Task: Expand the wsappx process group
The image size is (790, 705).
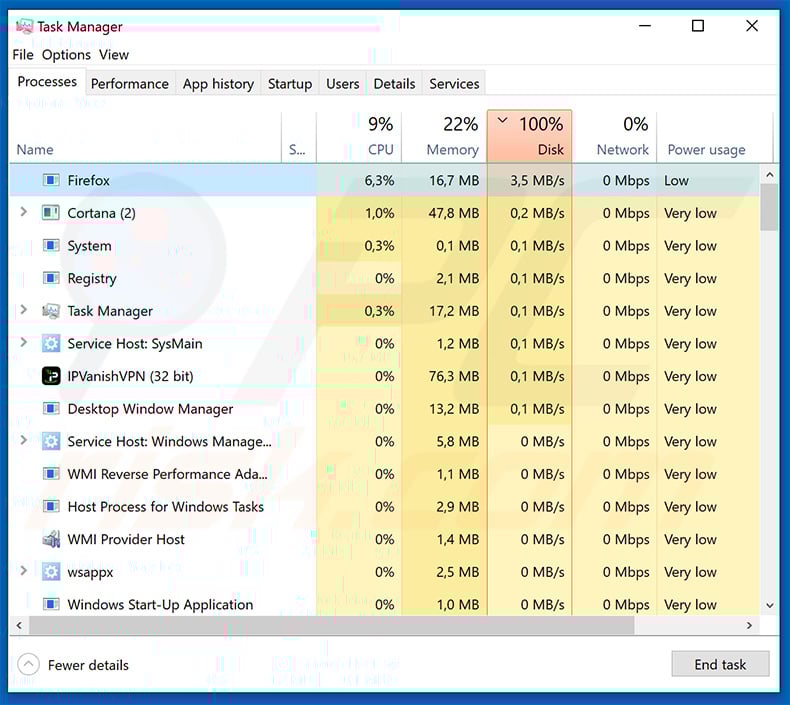Action: [x=23, y=571]
